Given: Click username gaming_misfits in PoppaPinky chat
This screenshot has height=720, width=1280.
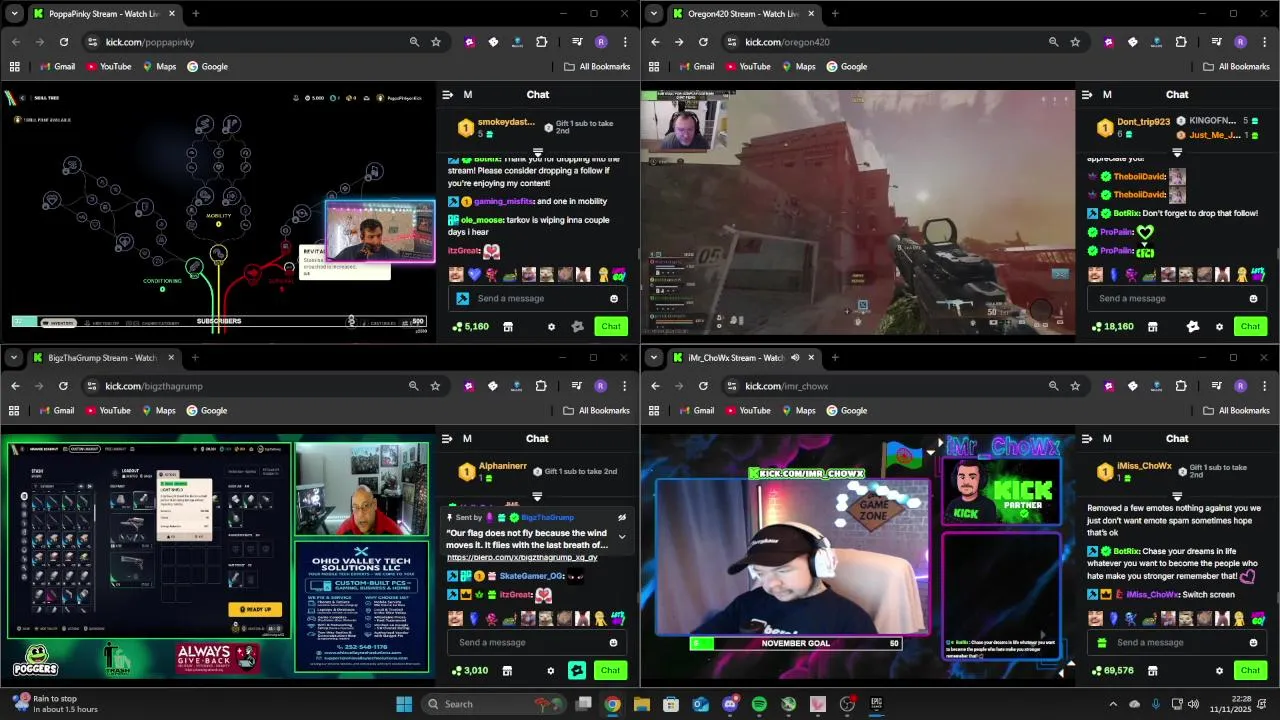Looking at the screenshot, I should click(x=504, y=201).
